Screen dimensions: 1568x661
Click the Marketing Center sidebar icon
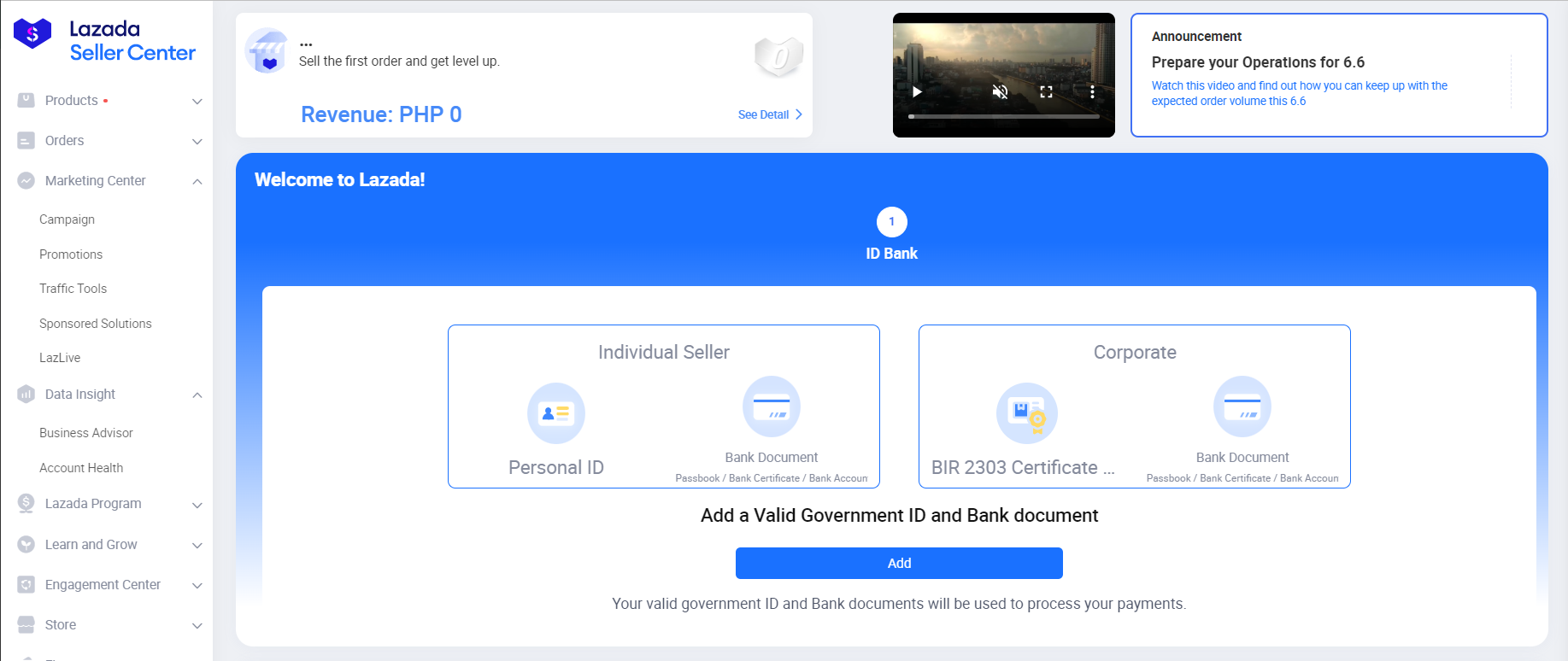(x=26, y=180)
